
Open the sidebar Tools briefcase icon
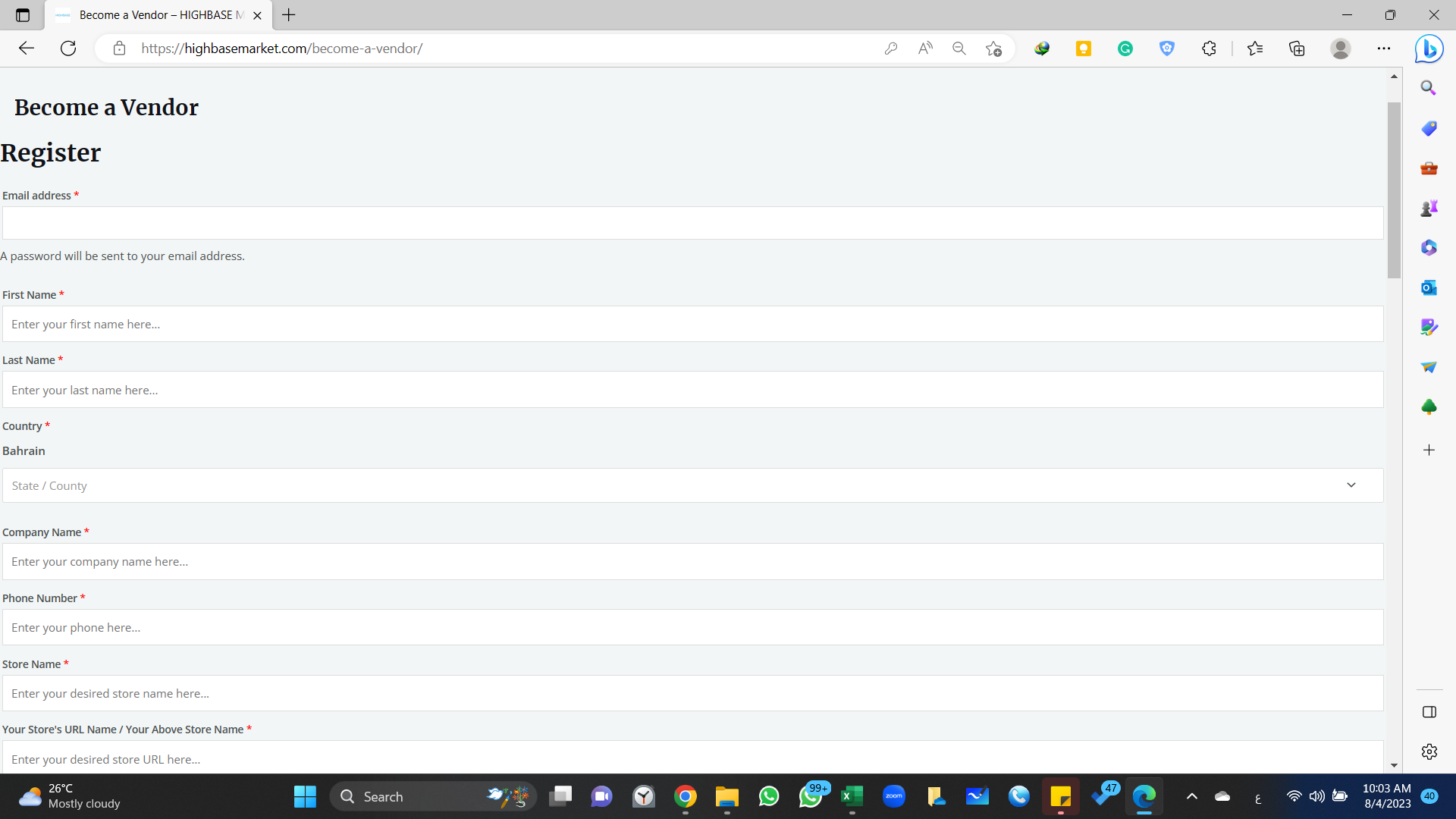pyautogui.click(x=1429, y=168)
